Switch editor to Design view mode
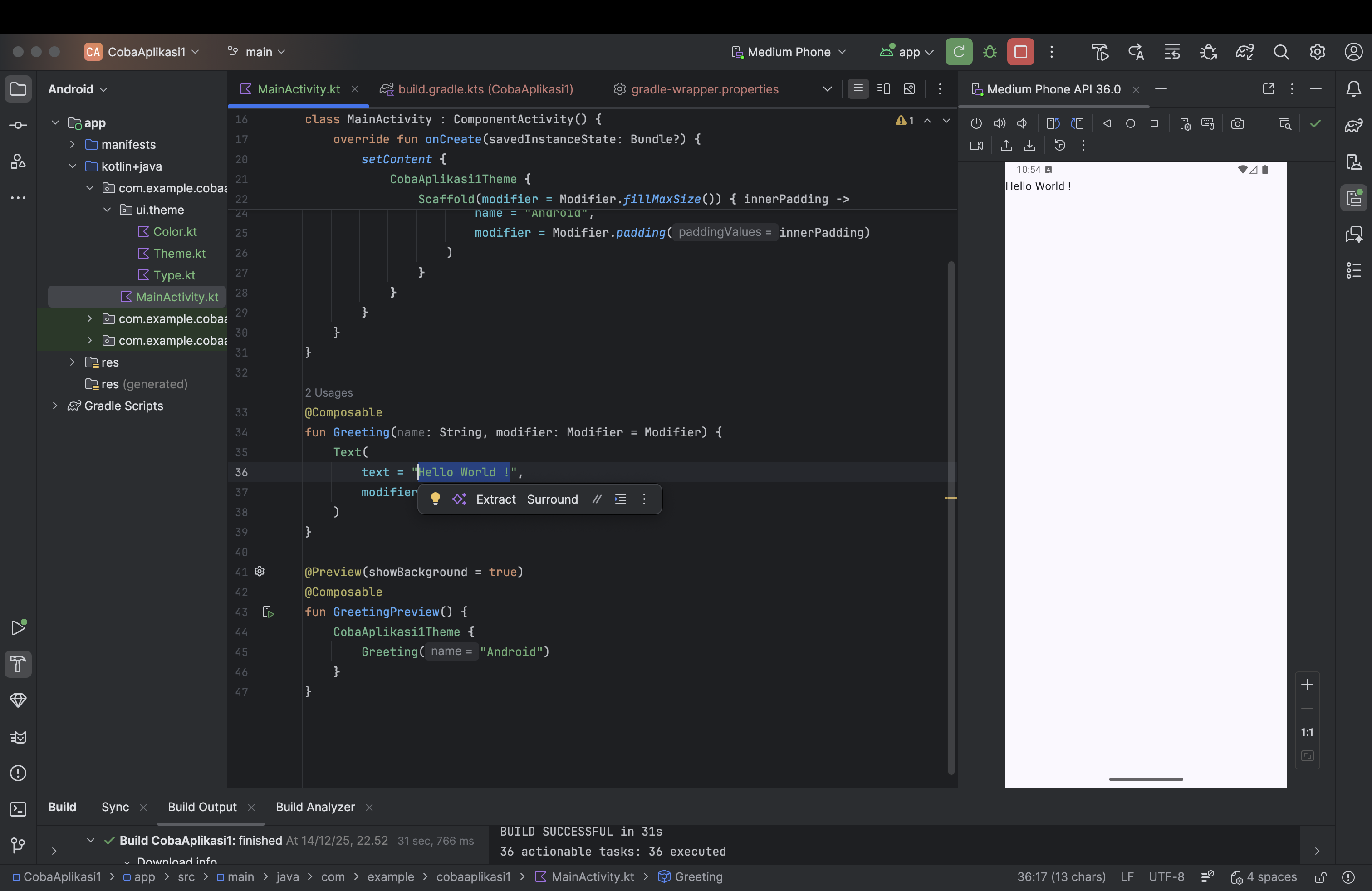Viewport: 1372px width, 891px height. click(x=909, y=89)
